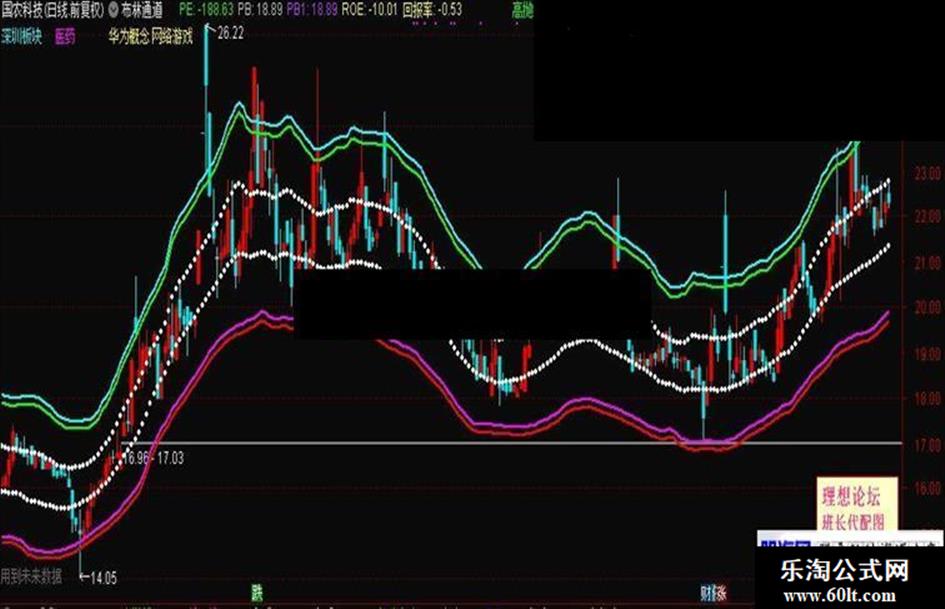Click the 16.00 price axis label
This screenshot has height=609, width=945.
point(927,488)
